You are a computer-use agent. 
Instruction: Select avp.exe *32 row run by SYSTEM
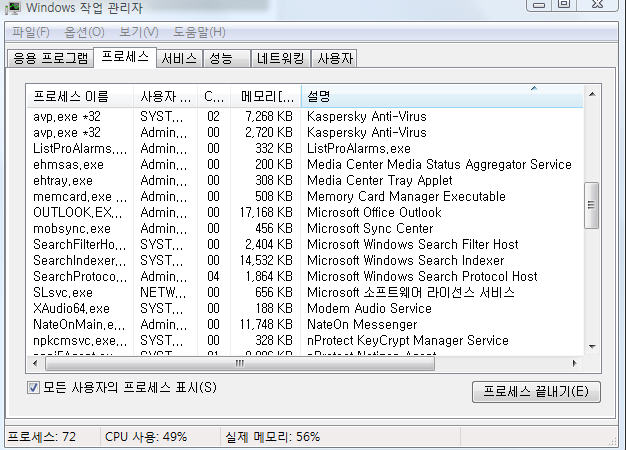click(304, 117)
